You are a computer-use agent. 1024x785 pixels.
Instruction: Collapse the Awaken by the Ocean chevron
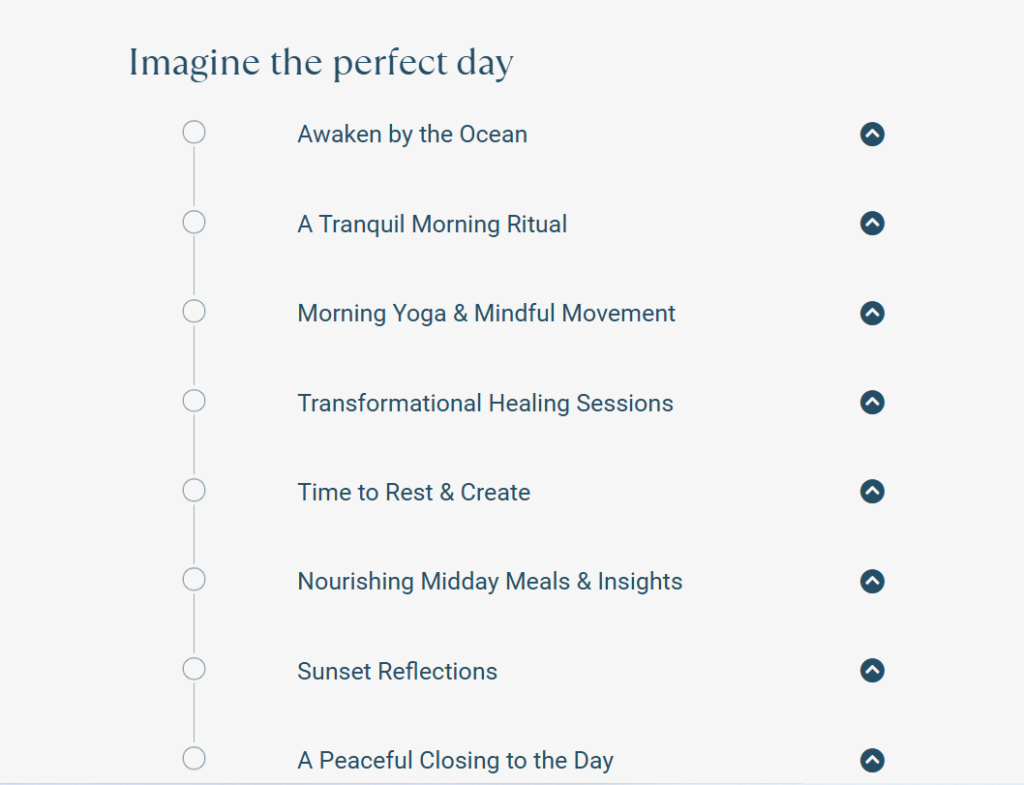click(872, 134)
